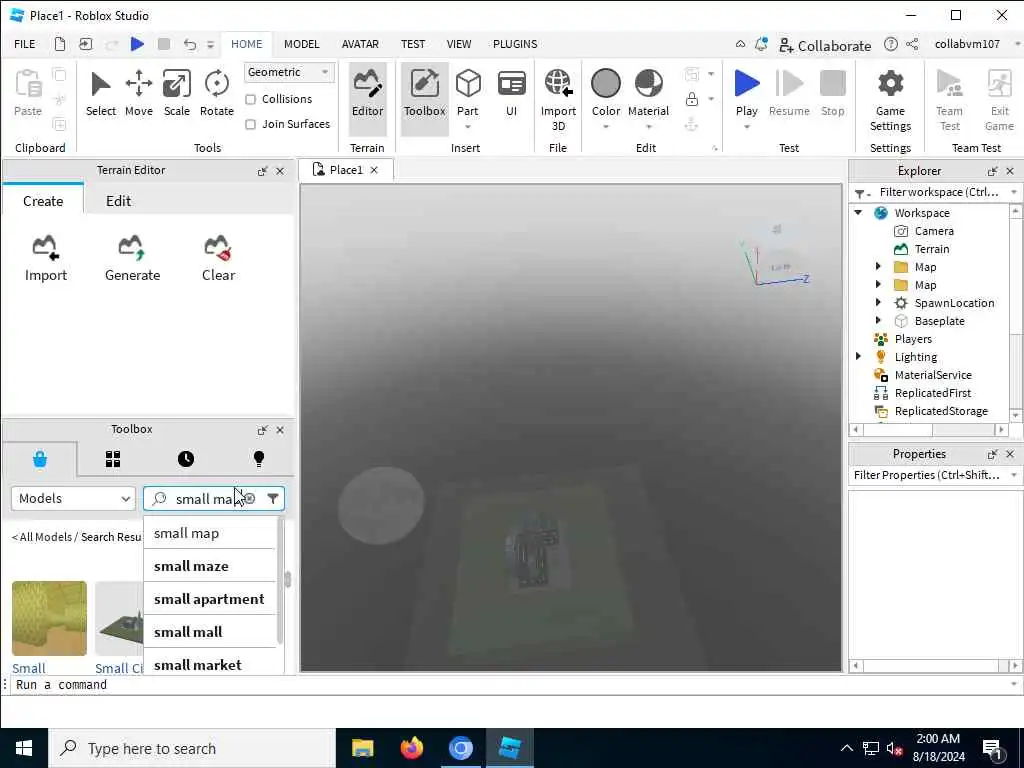
Task: Open Toolbox Recent clock tab
Action: (x=186, y=459)
